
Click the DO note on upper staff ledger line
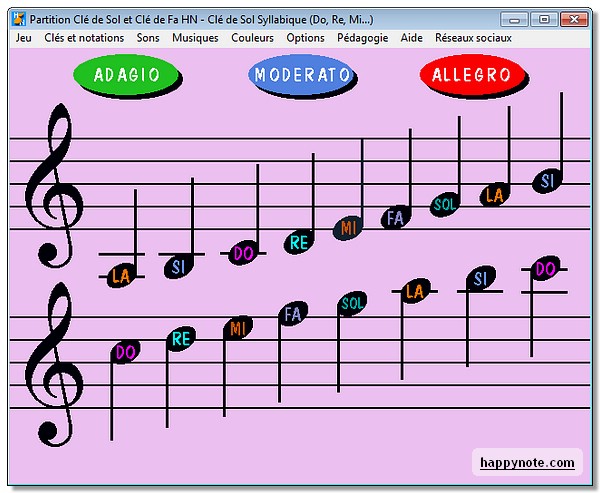coord(243,253)
